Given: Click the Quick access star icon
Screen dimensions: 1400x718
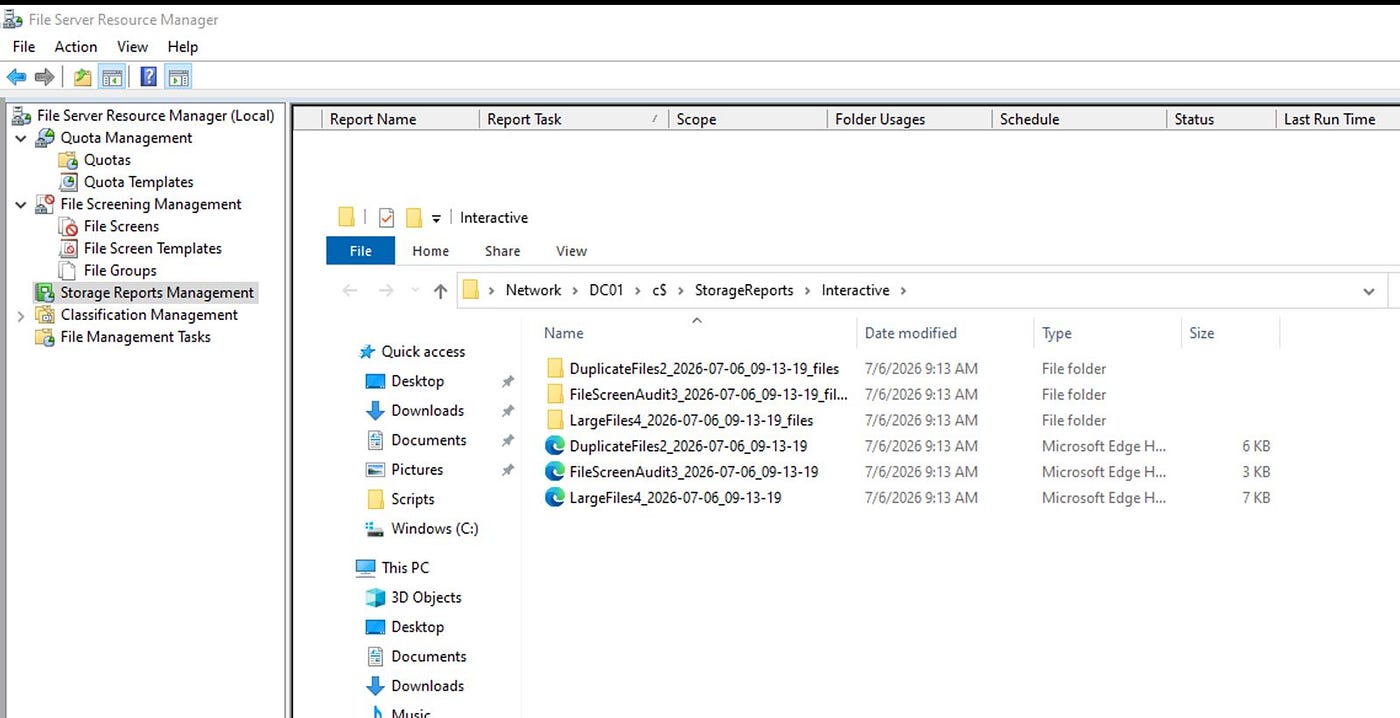Looking at the screenshot, I should [367, 352].
